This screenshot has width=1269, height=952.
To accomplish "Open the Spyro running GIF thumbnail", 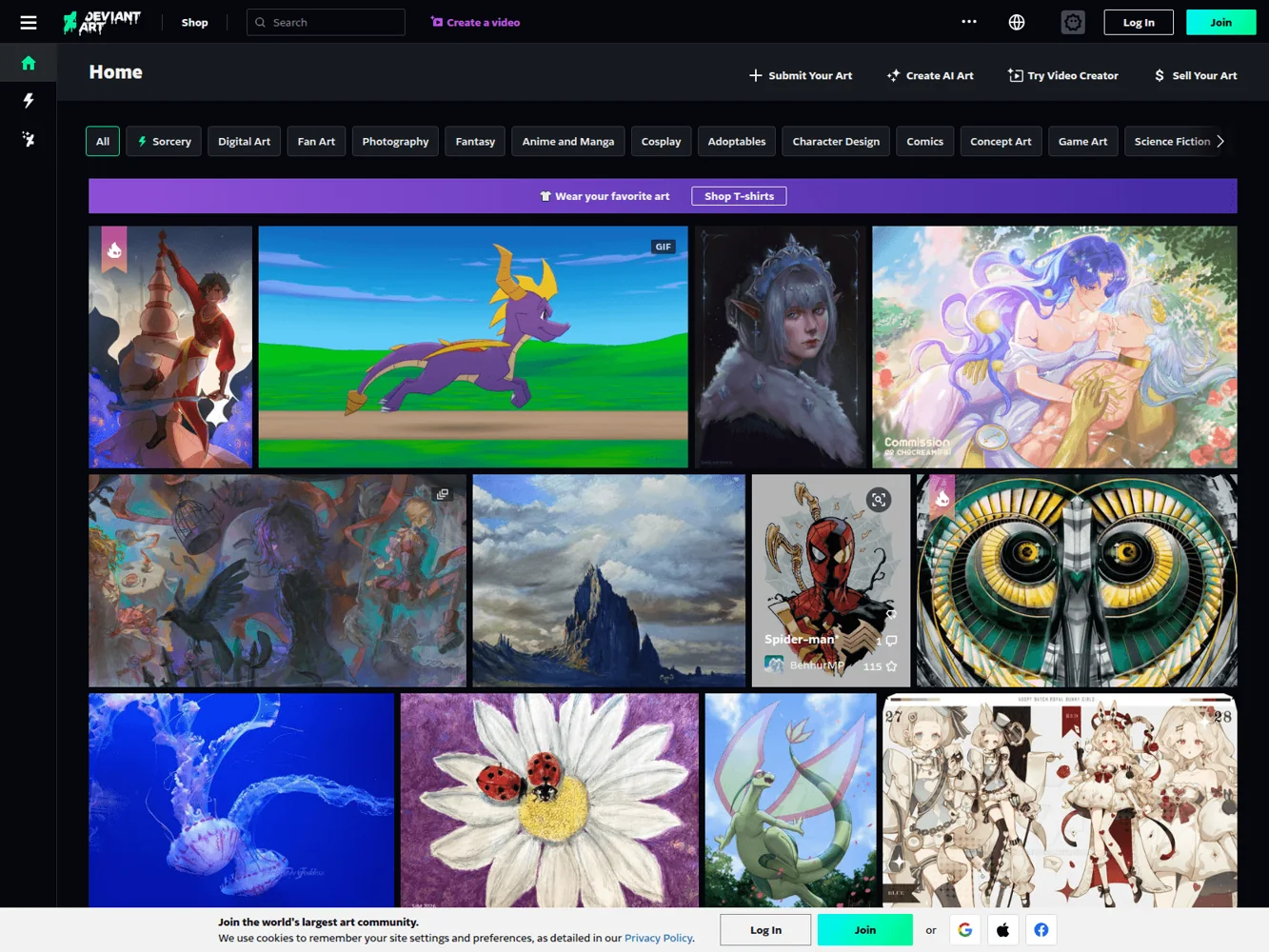I will [x=473, y=347].
